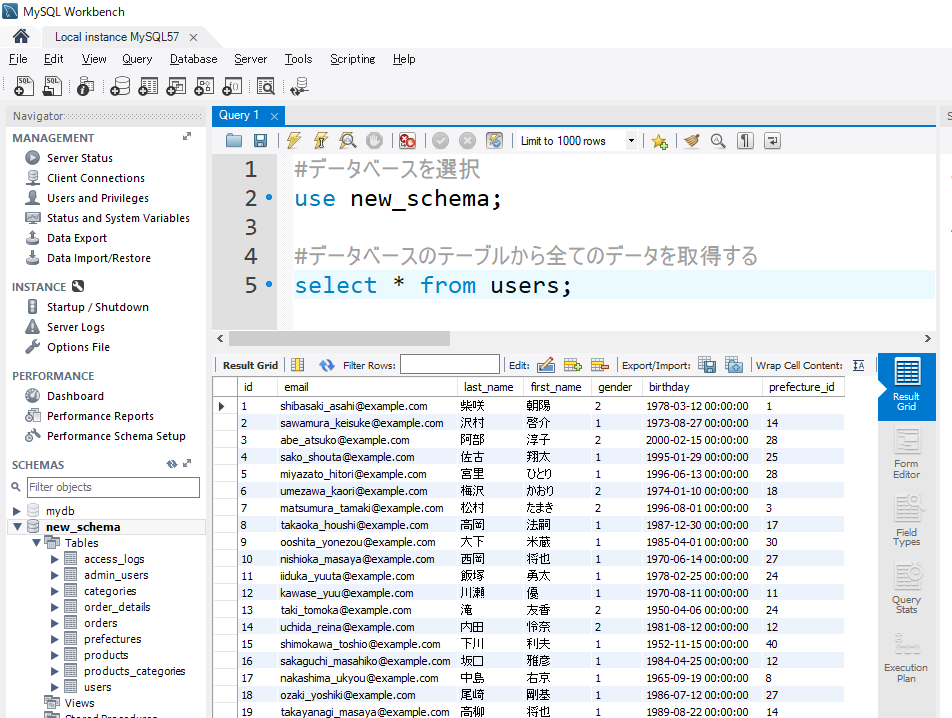952x718 pixels.
Task: Beautify the query with broom icon
Action: pos(692,141)
